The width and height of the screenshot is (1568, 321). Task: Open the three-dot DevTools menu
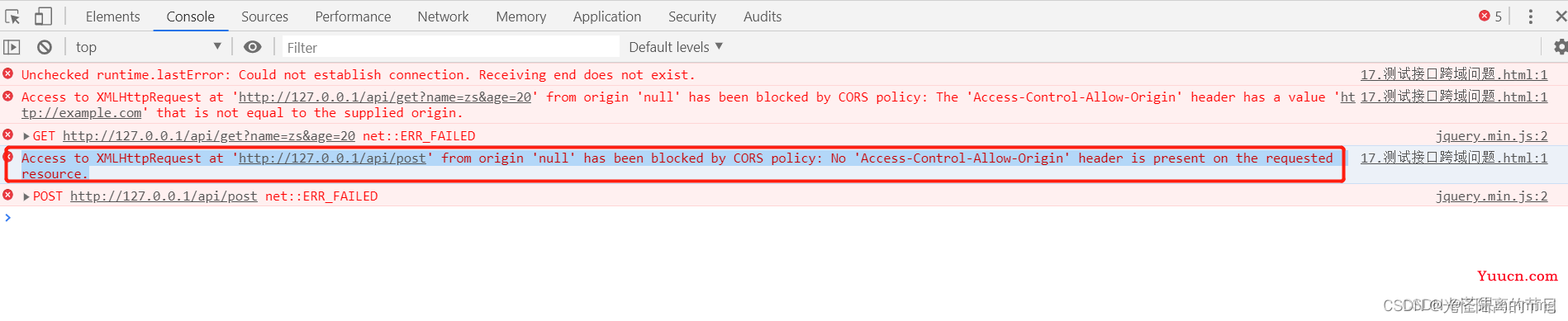pos(1530,17)
